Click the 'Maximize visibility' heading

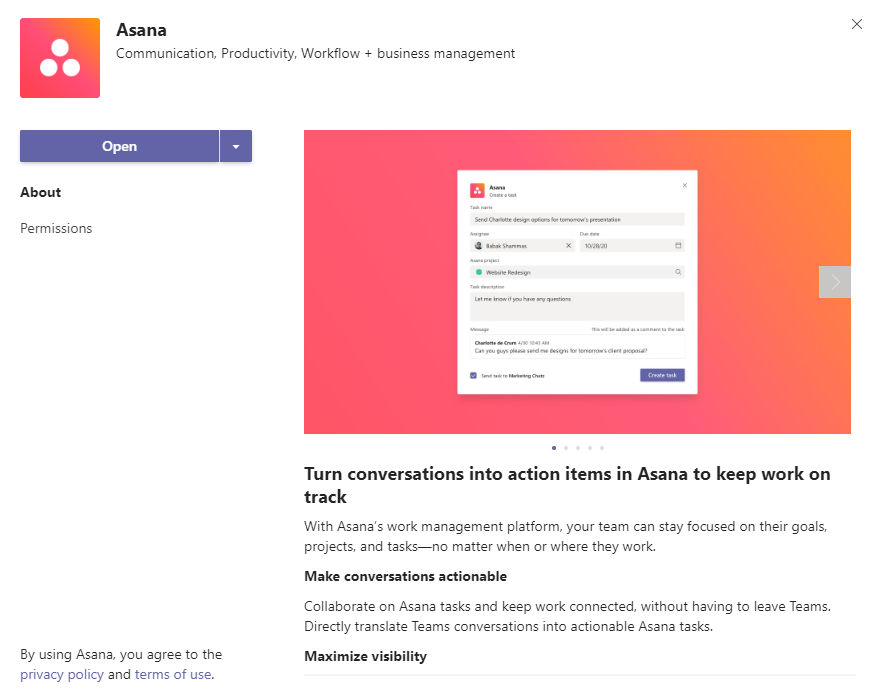365,656
